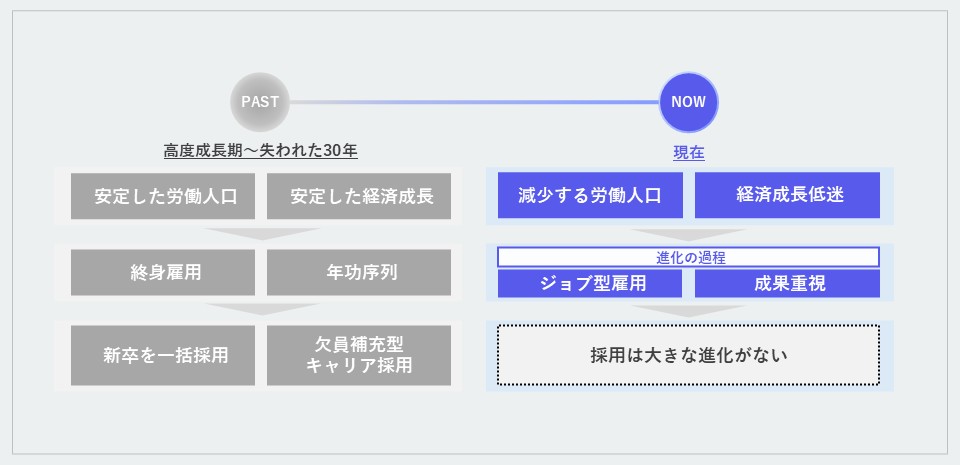Click the timeline line between PAST and NOW
960x465 pixels.
coord(474,102)
